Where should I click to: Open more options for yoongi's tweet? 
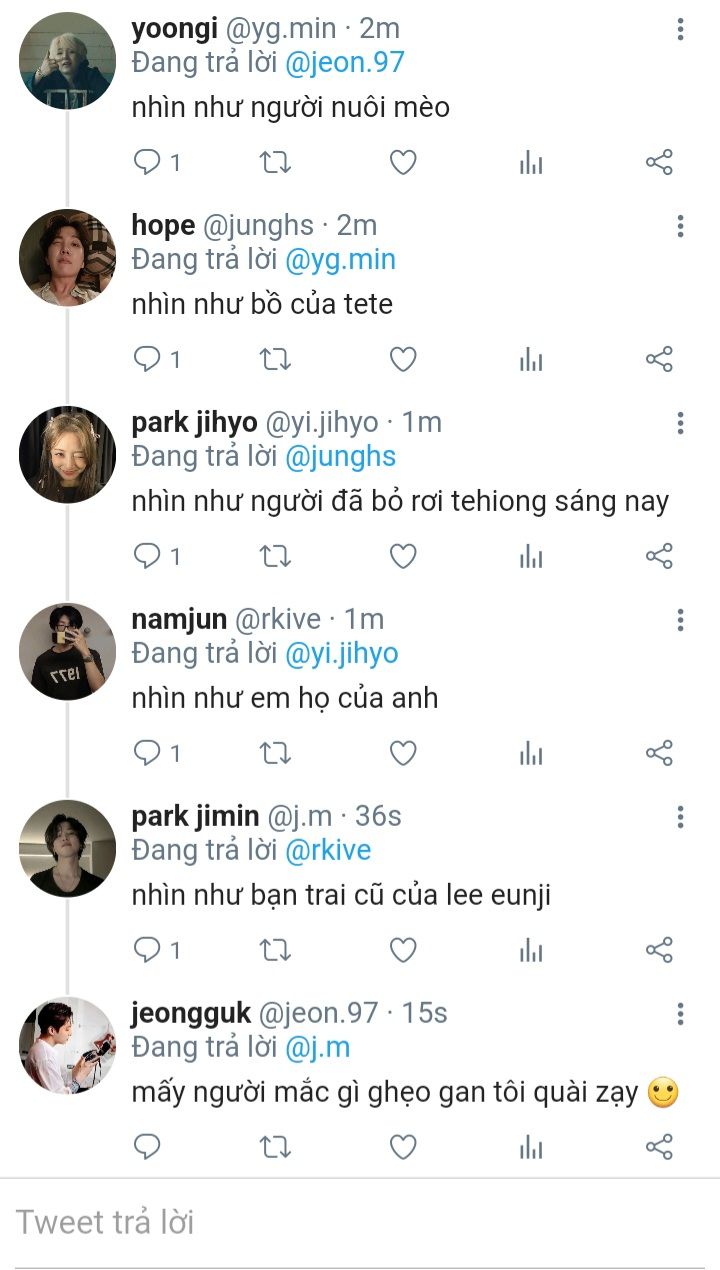click(680, 30)
